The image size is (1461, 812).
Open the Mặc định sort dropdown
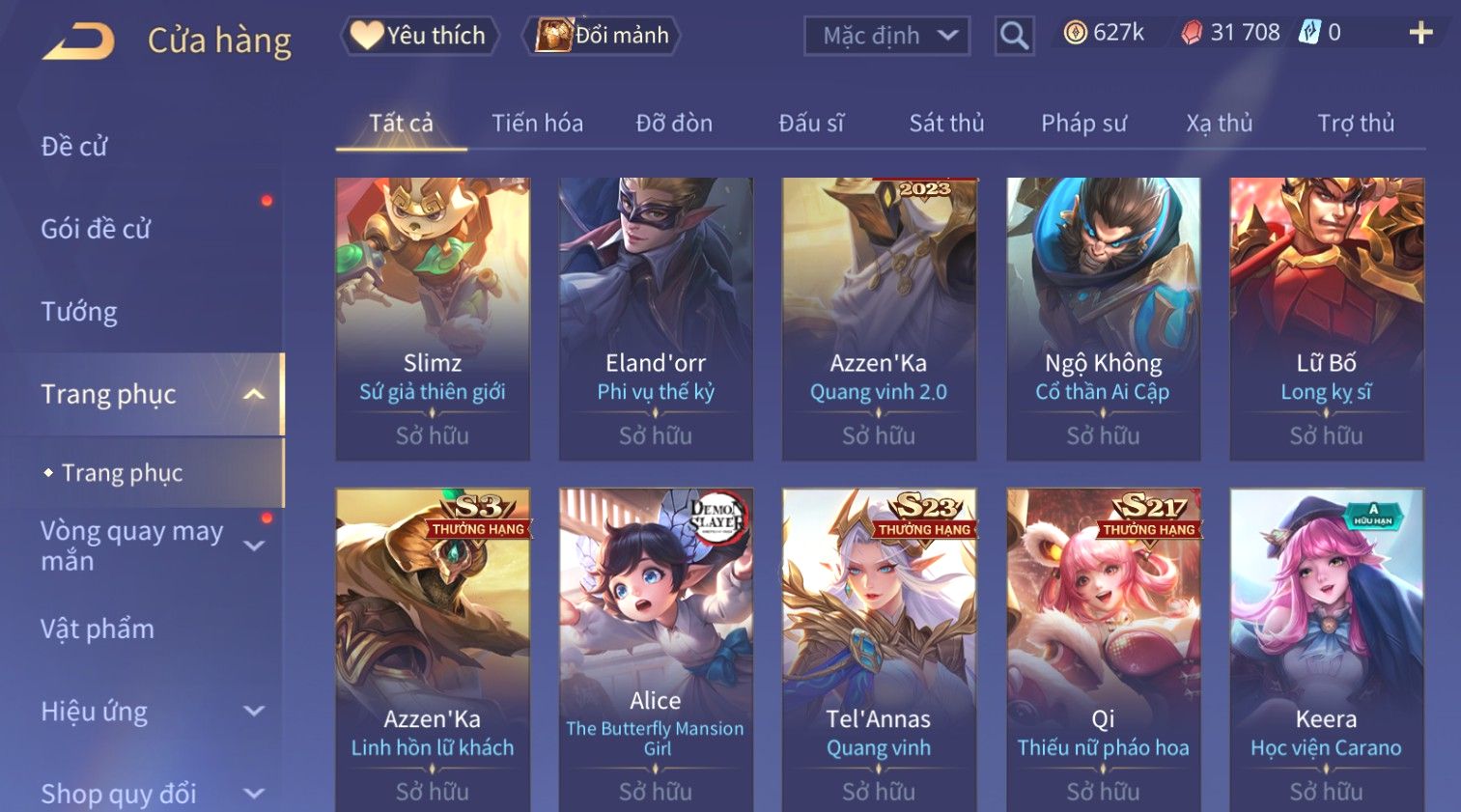(x=886, y=36)
